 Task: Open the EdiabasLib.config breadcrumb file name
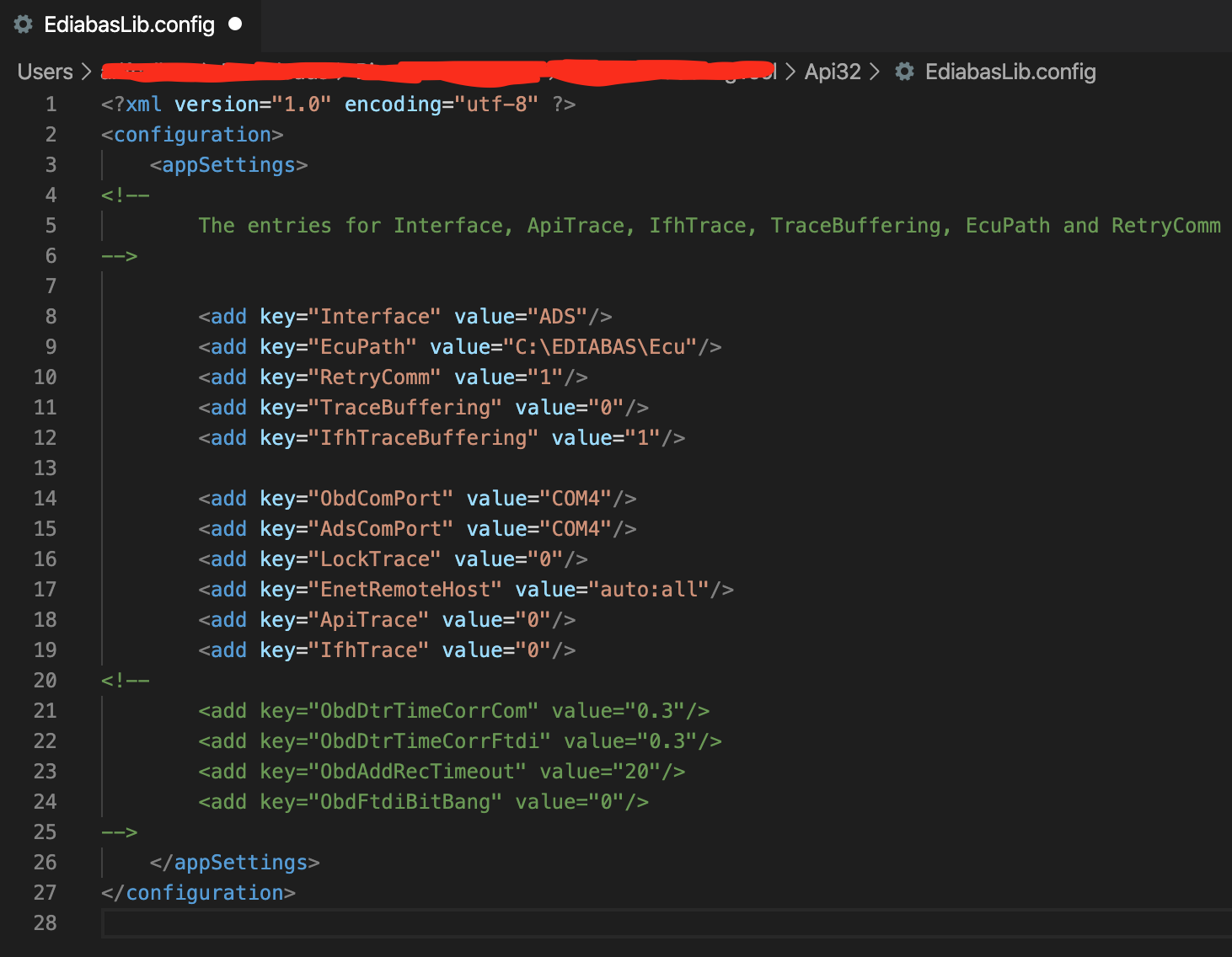tap(1010, 72)
